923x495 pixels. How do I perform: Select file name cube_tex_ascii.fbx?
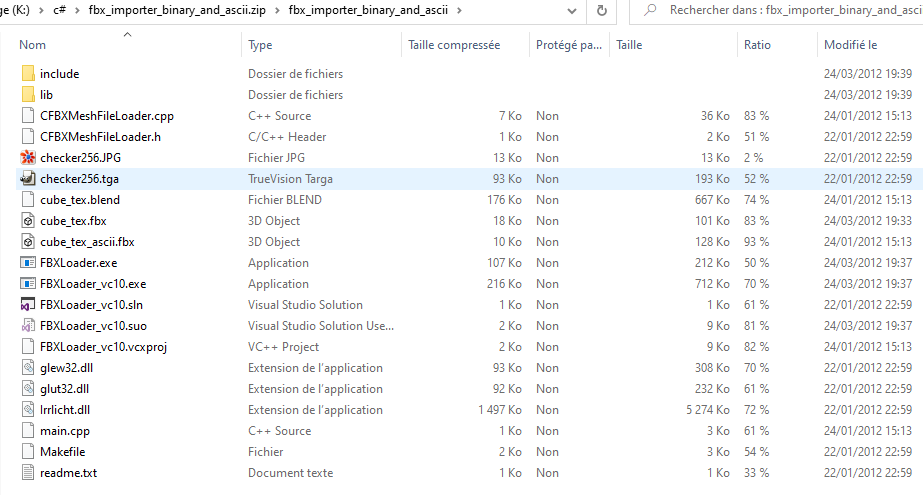pyautogui.click(x=87, y=242)
